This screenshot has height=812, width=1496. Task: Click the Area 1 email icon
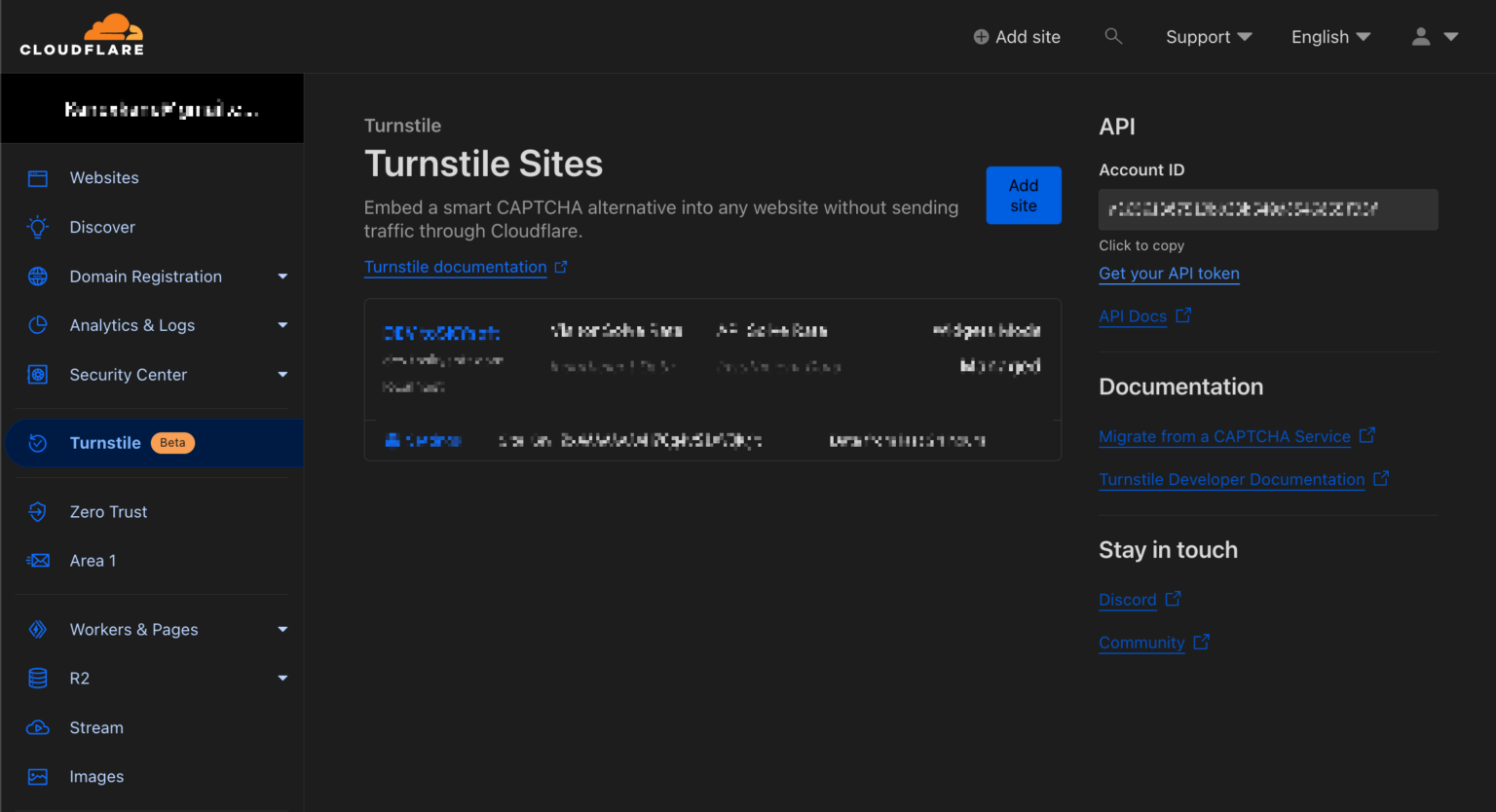[x=37, y=560]
